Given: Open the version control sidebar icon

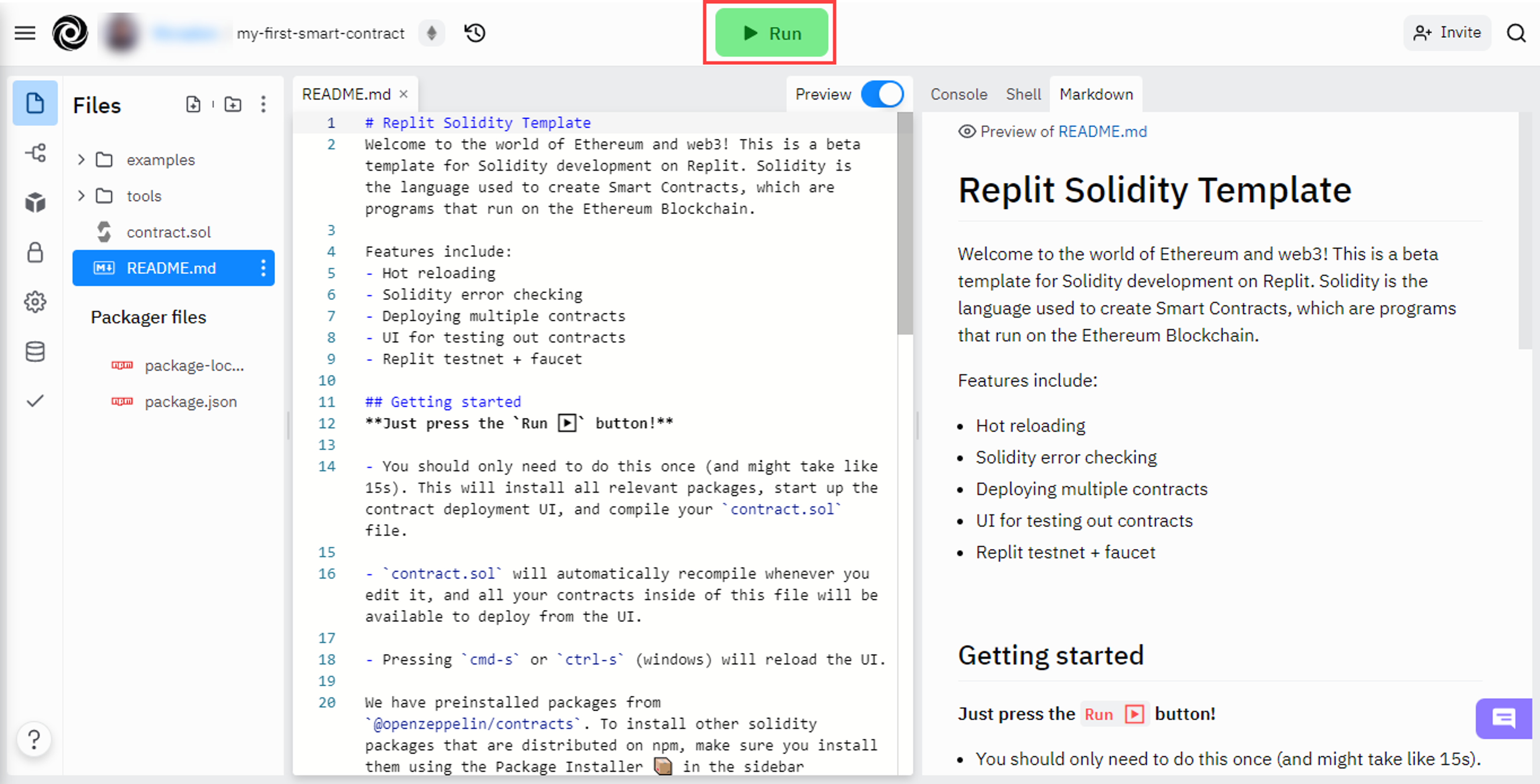Looking at the screenshot, I should (35, 153).
